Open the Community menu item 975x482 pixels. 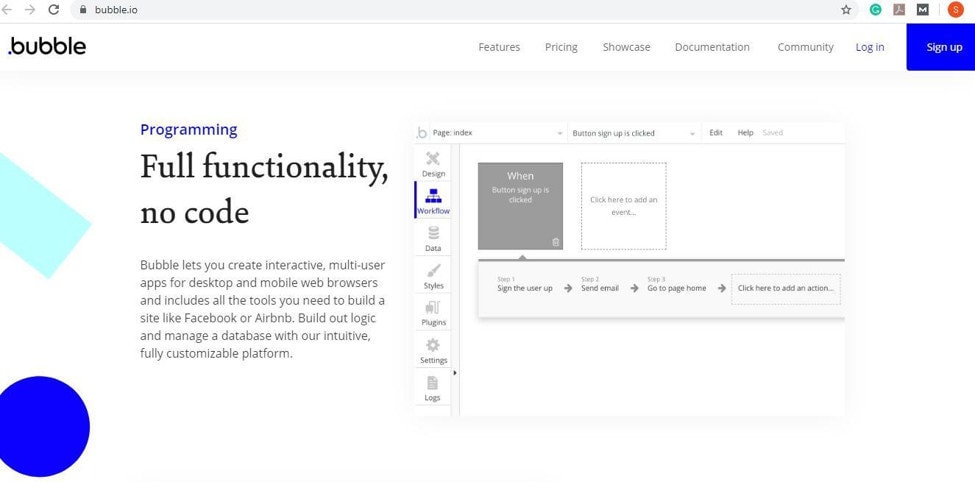(805, 47)
